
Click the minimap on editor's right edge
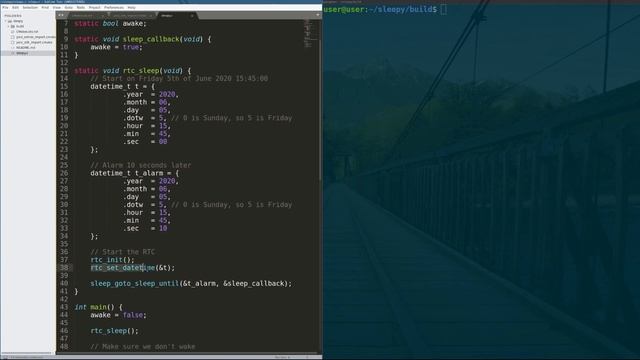[310, 33]
